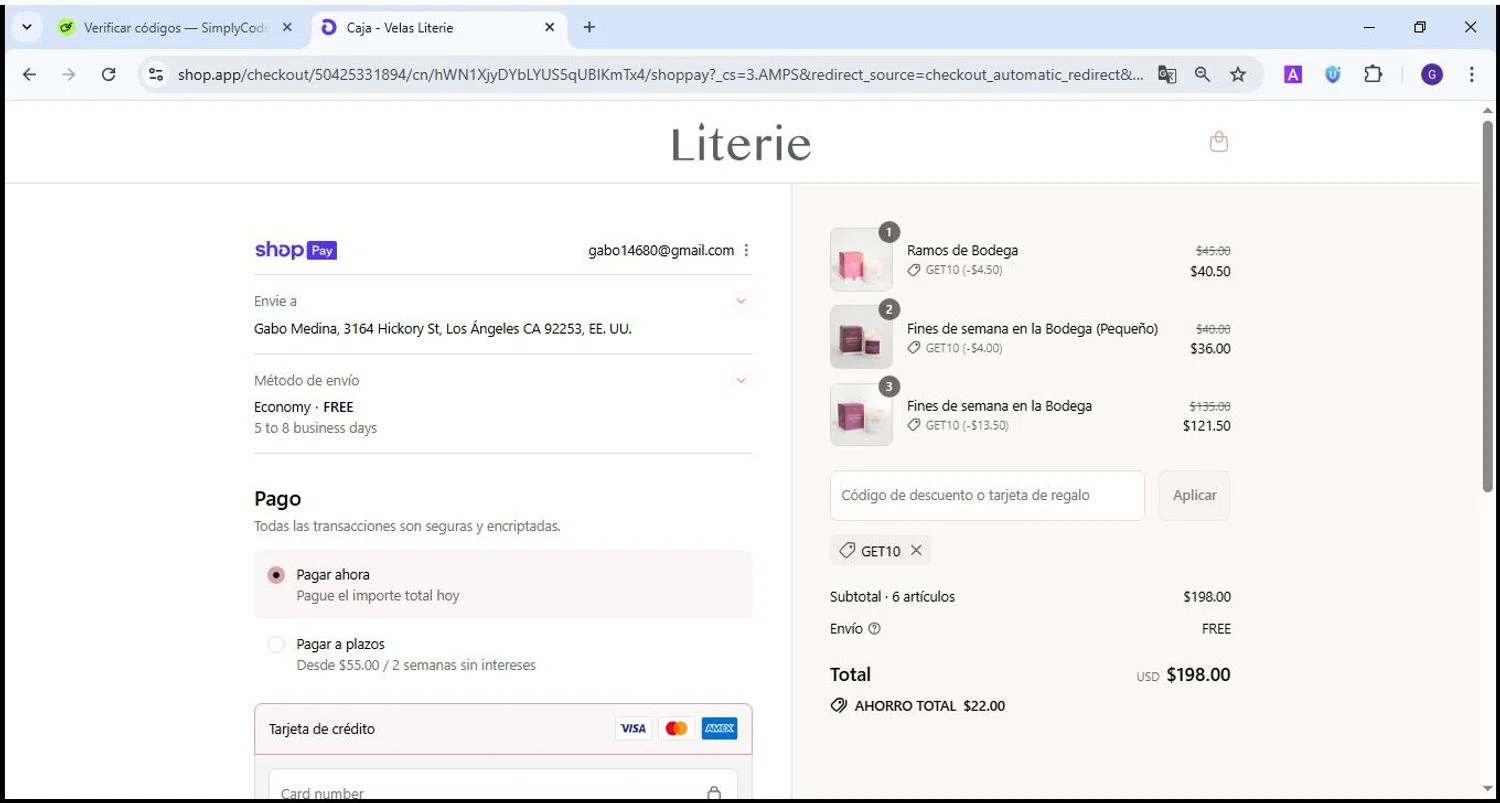Screen dimensions: 1500x803
Task: Switch to the Verificar códigos SimplyCodes tab
Action: (176, 28)
